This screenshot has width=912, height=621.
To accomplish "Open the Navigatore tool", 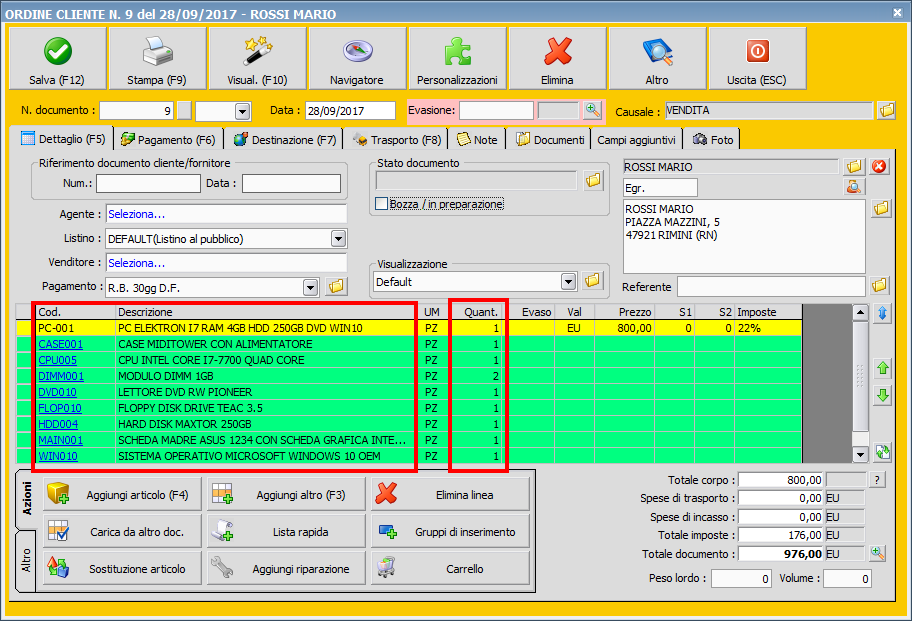I will pos(357,59).
